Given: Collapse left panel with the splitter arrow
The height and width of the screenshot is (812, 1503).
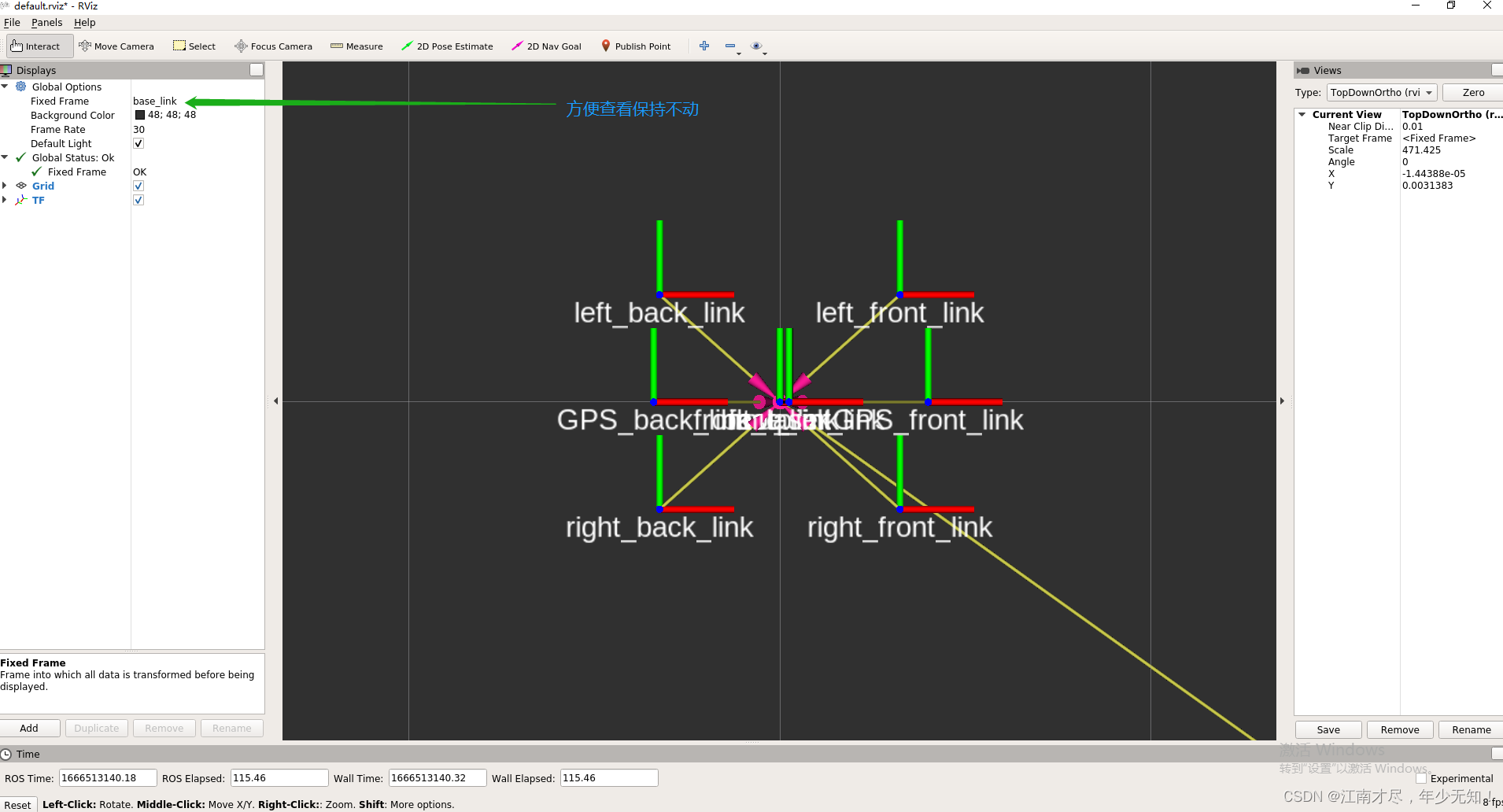Looking at the screenshot, I should tap(275, 401).
